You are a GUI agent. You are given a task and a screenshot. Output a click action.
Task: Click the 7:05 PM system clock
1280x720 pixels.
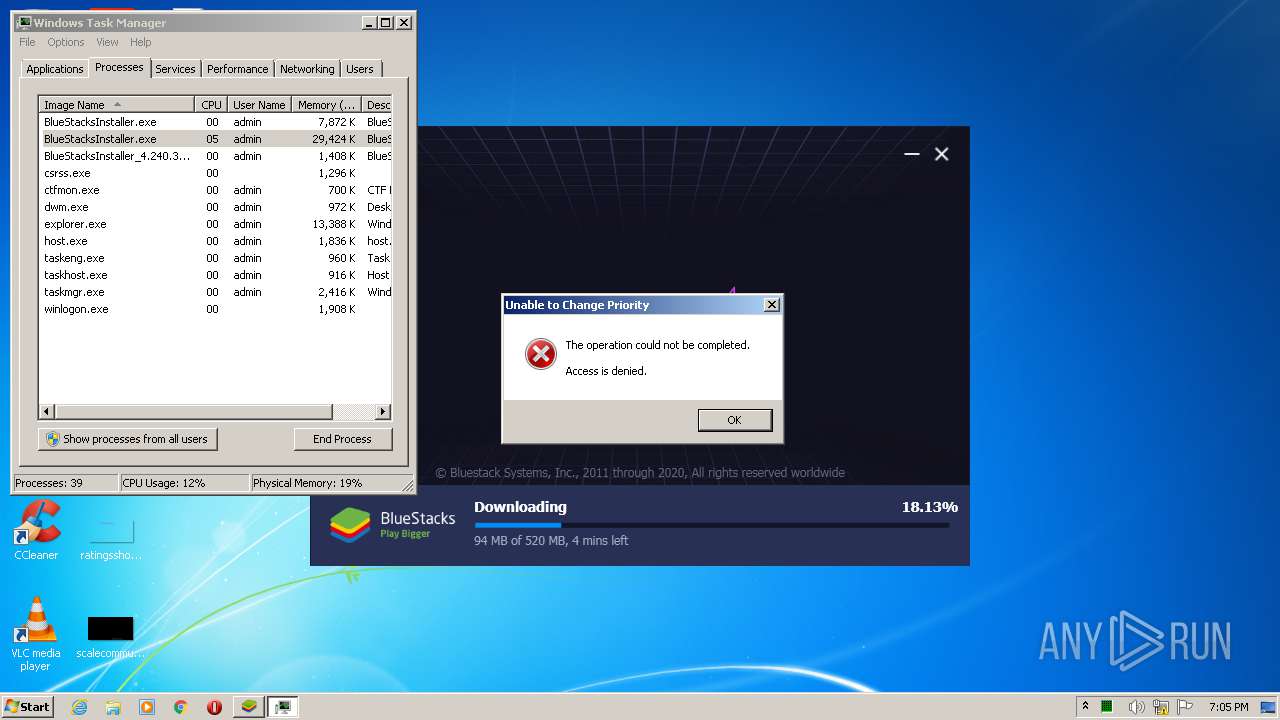[x=1228, y=707]
